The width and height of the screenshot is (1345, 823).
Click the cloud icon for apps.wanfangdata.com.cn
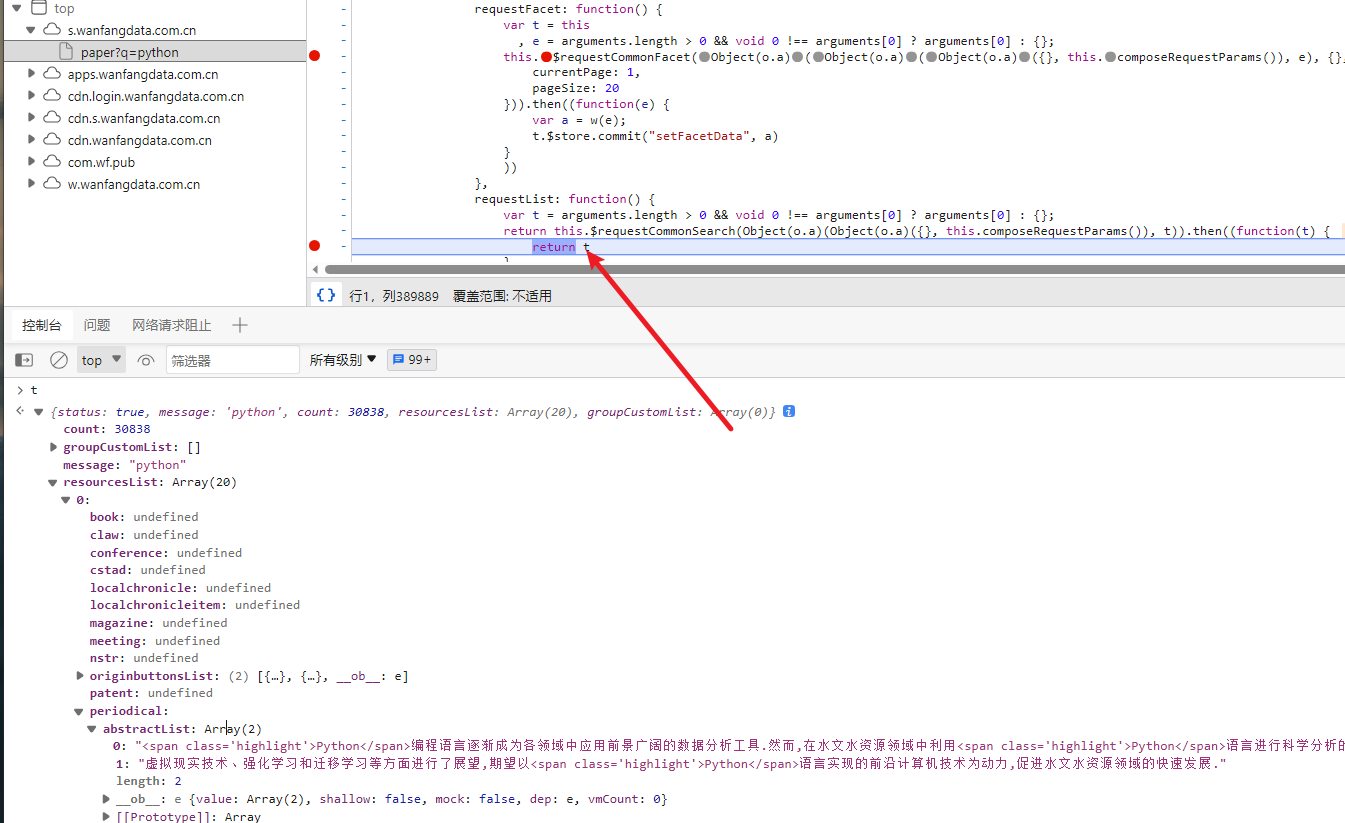52,74
